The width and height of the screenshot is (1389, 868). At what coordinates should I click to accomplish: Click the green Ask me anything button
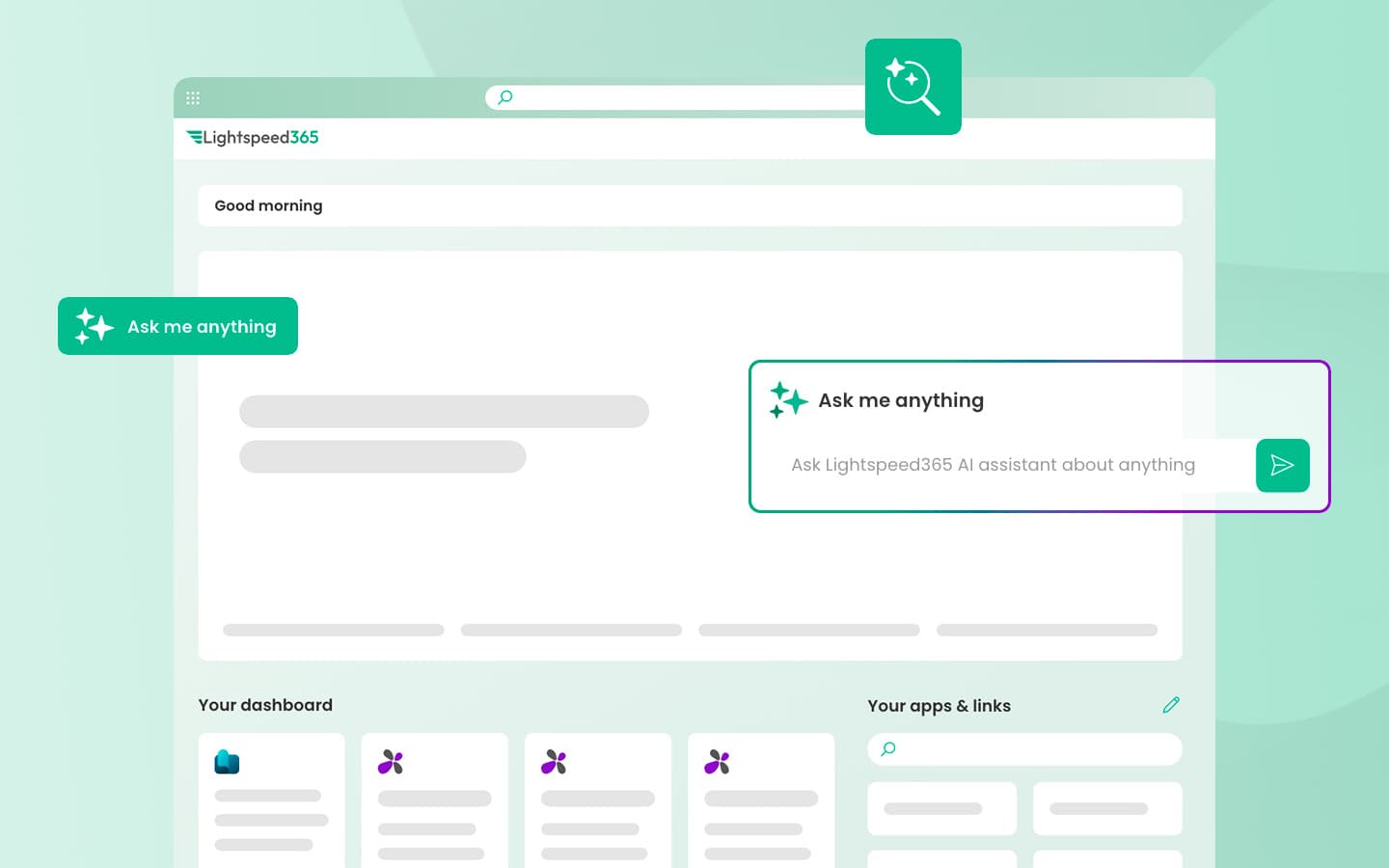point(177,326)
